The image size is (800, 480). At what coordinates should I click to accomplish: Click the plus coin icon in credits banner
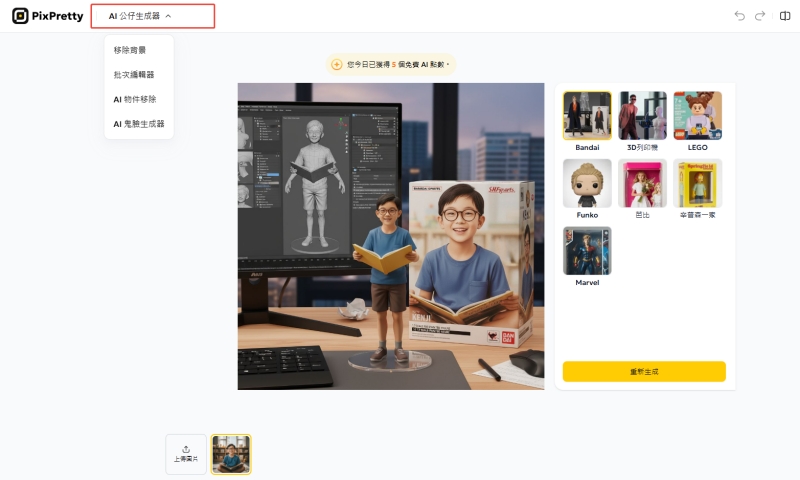[x=336, y=64]
